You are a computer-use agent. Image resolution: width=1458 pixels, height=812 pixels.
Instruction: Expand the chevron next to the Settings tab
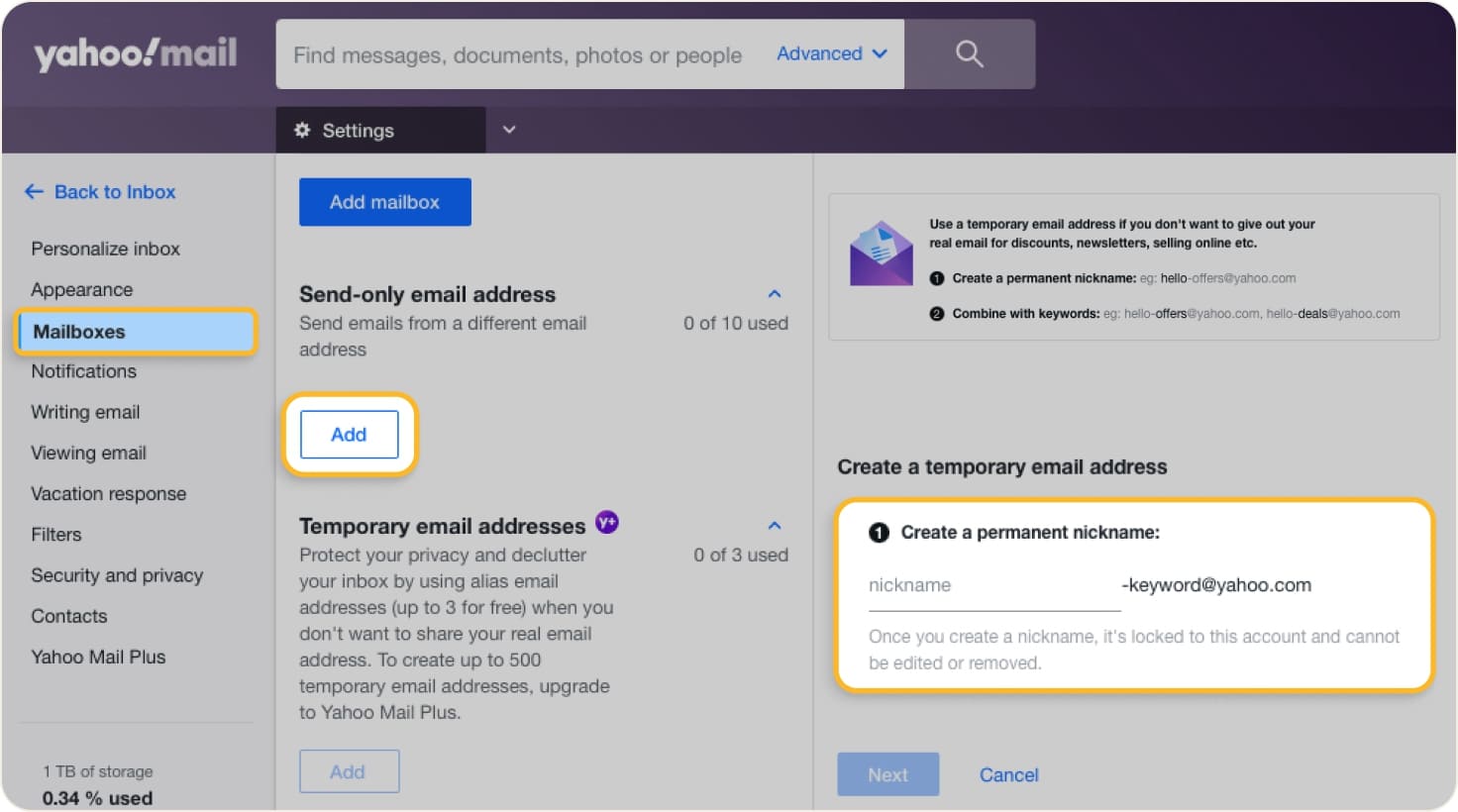(x=508, y=130)
